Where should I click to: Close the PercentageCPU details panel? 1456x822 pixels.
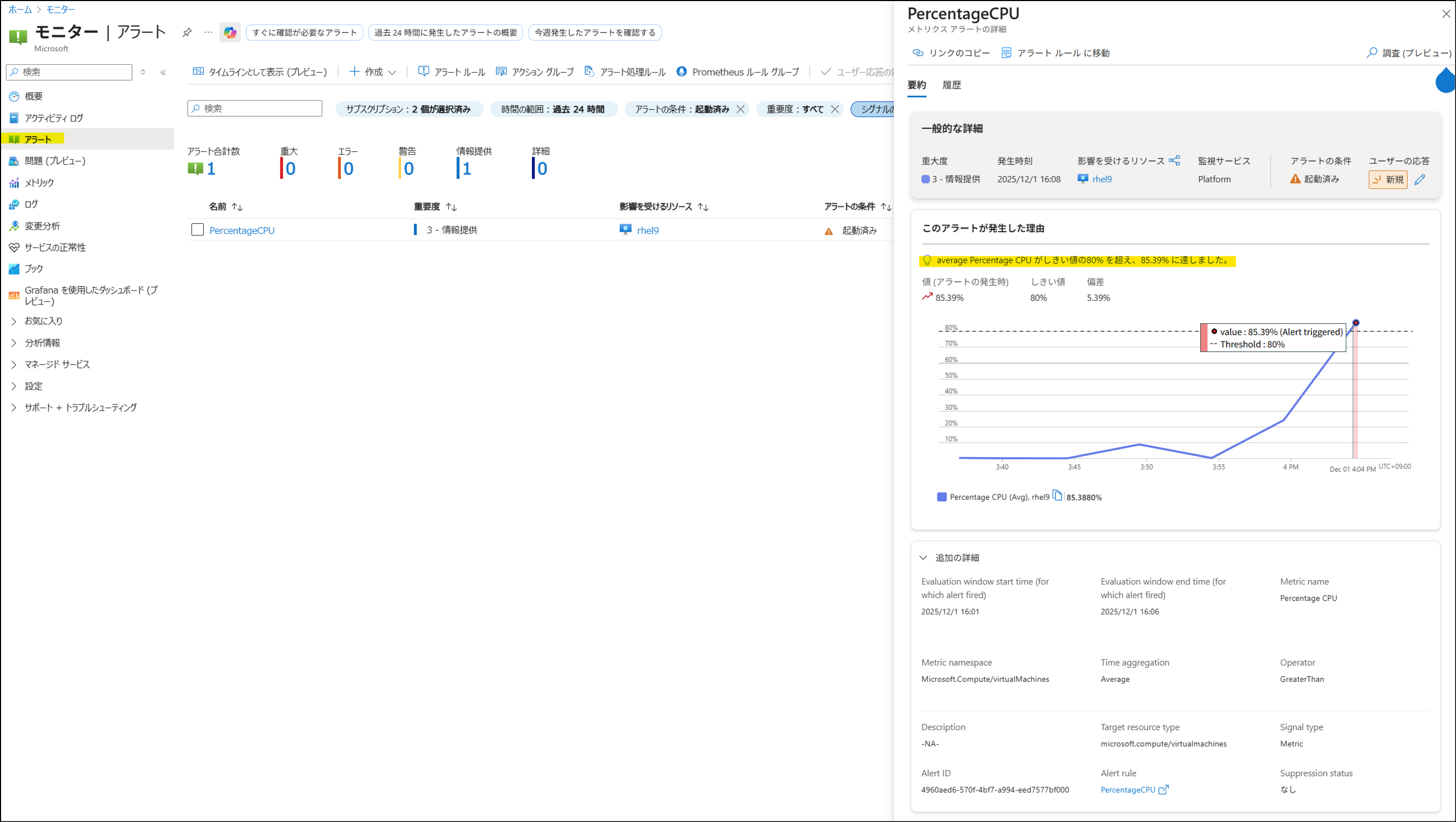(1446, 13)
